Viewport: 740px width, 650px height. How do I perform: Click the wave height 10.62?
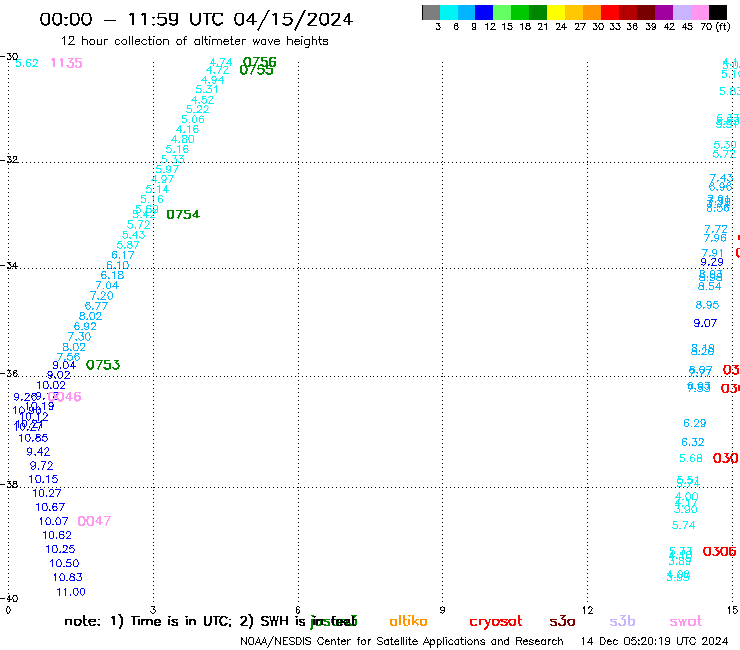(57, 535)
